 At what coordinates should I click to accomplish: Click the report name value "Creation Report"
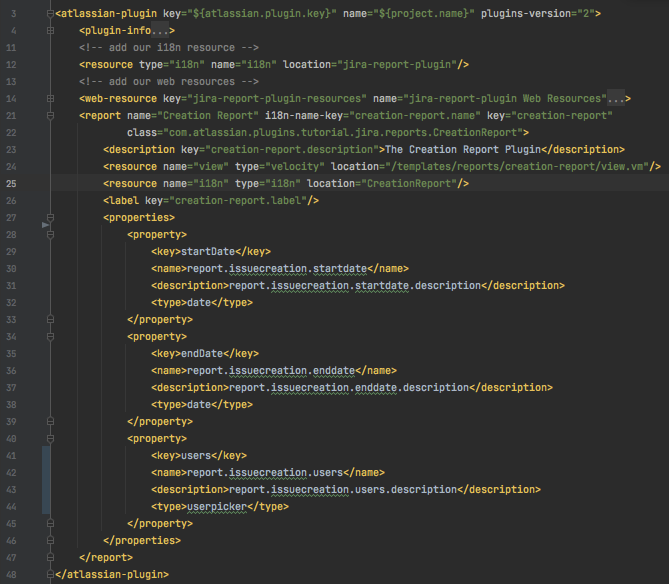coord(208,116)
